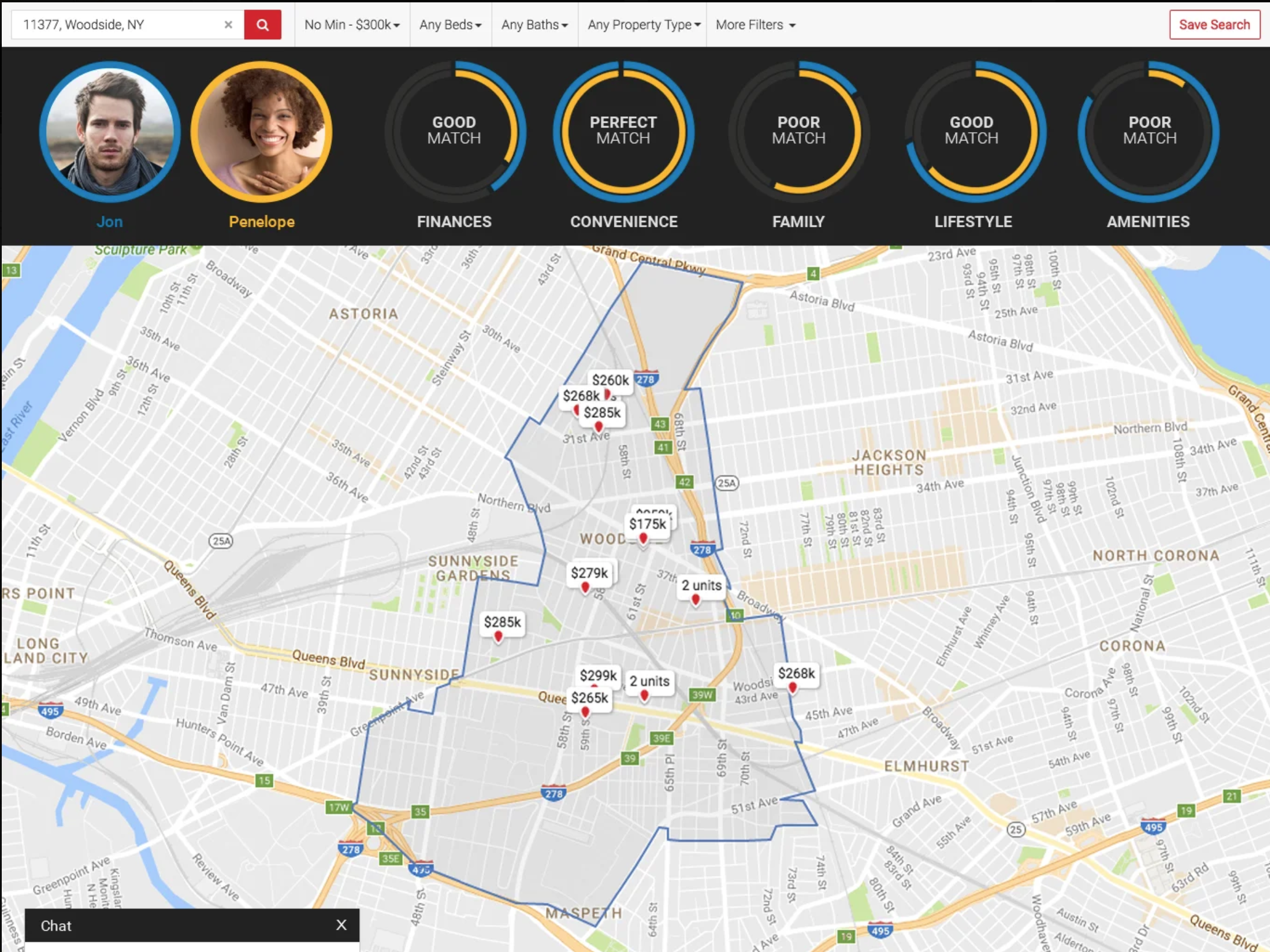Open the price range dropdown

click(x=352, y=25)
